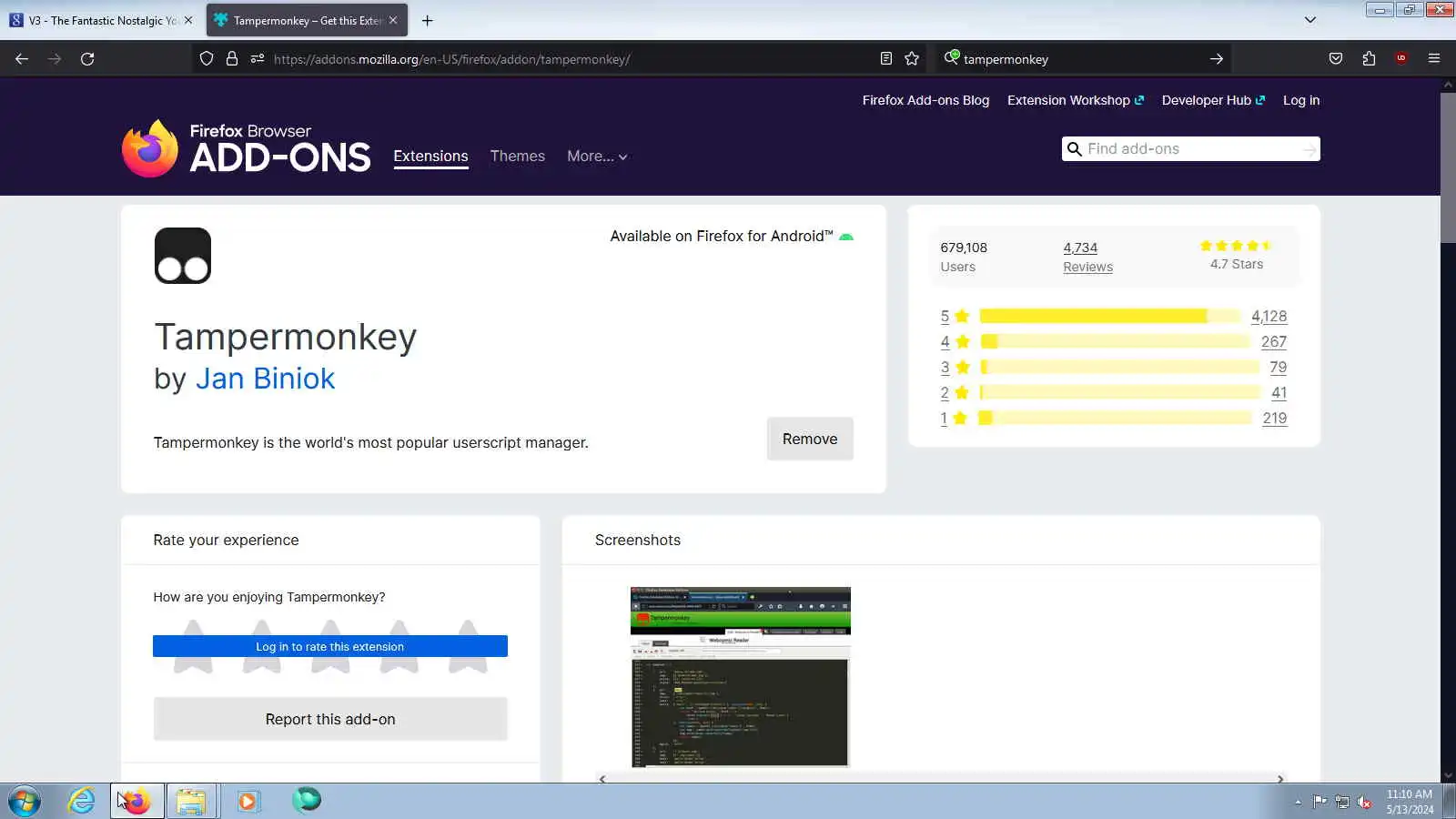Switch to V3 Fantastic Nostalgic tab
The image size is (1456, 819).
tap(100, 20)
